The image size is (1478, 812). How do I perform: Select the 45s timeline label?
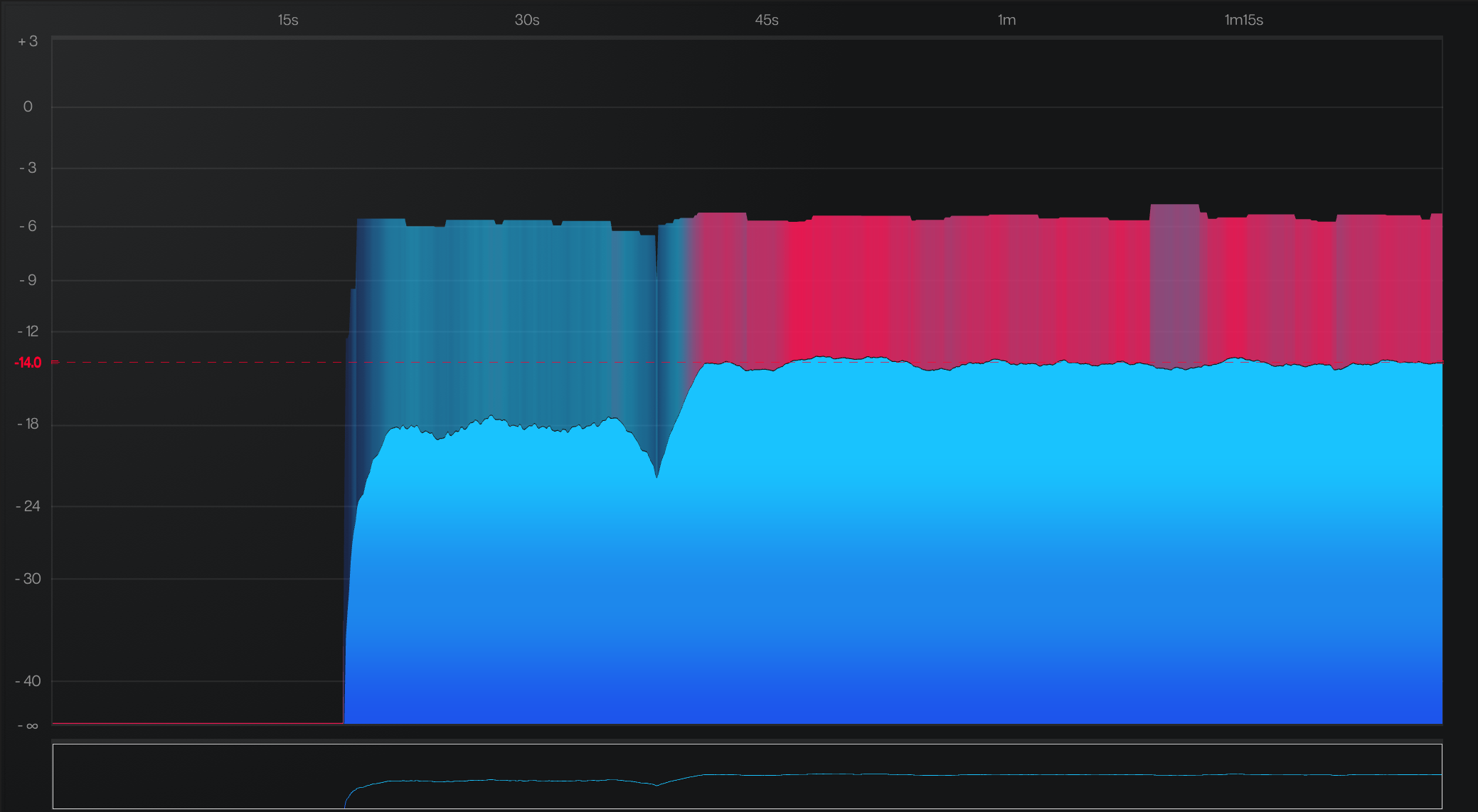click(x=766, y=20)
